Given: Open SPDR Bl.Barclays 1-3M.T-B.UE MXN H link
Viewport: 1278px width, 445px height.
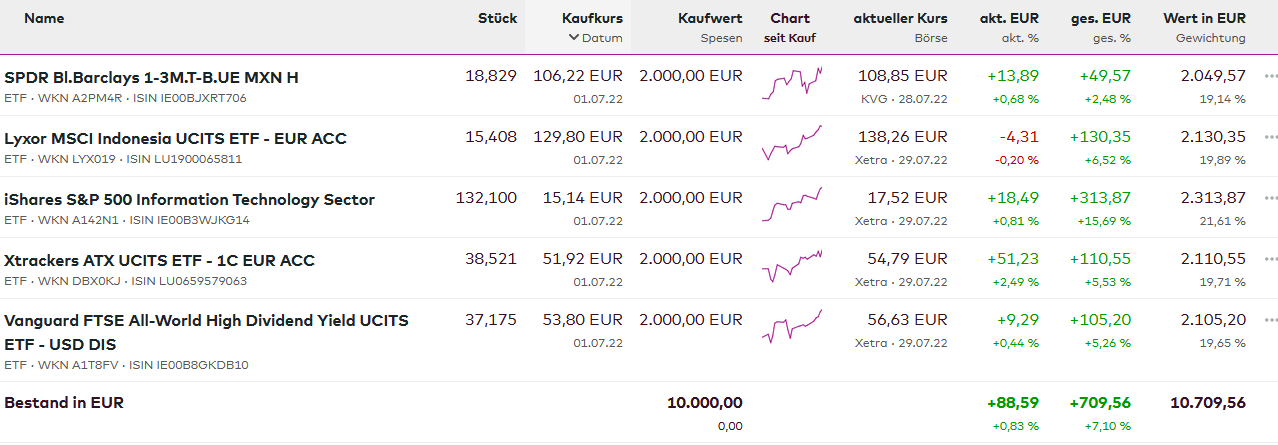Looking at the screenshot, I should (x=151, y=77).
